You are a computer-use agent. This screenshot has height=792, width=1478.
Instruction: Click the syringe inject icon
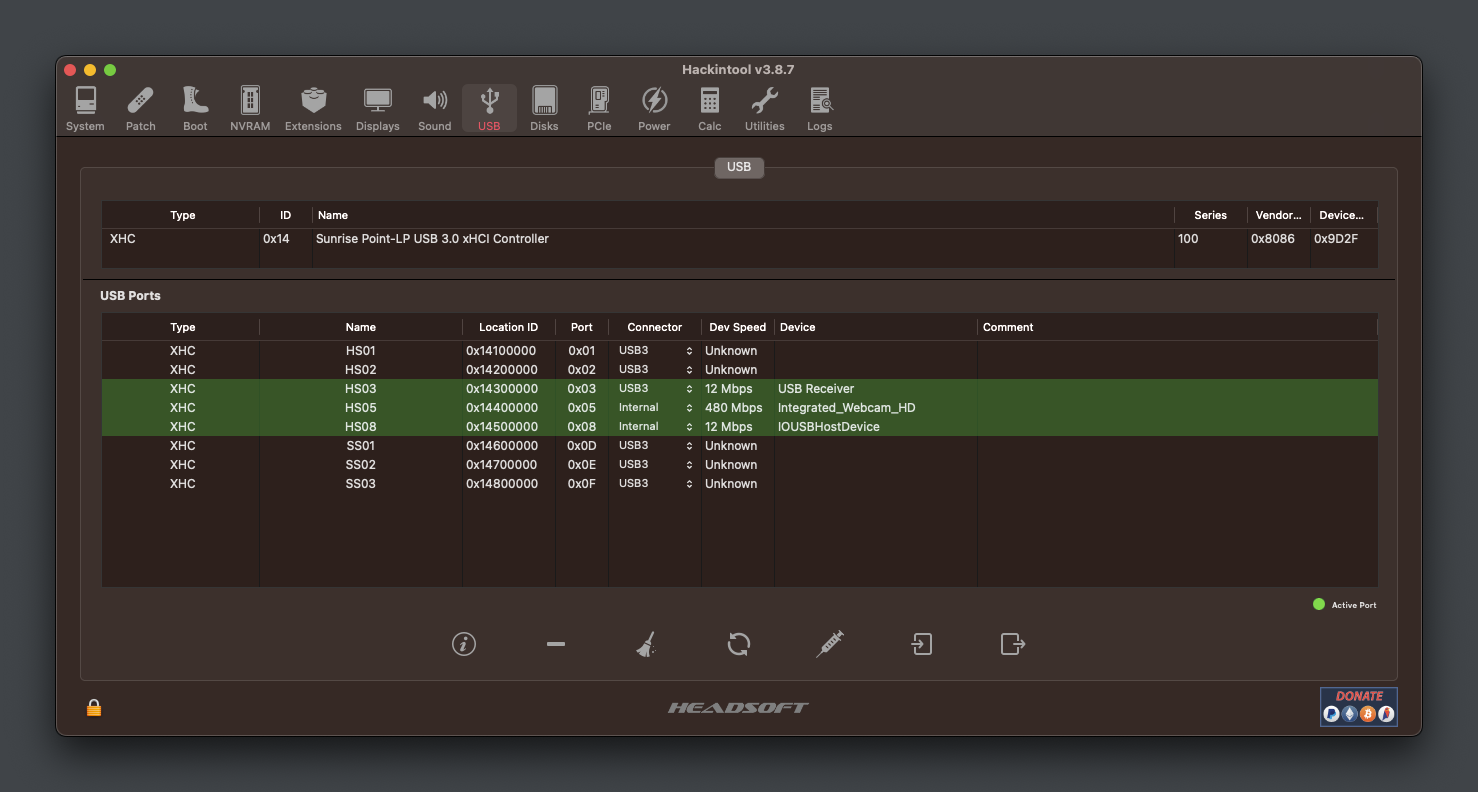tap(830, 644)
